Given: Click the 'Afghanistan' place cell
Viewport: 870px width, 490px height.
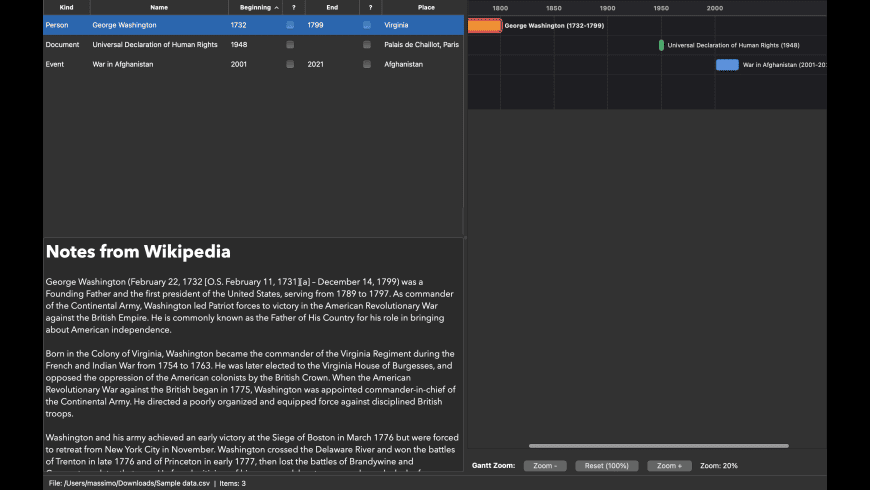Looking at the screenshot, I should [x=403, y=64].
